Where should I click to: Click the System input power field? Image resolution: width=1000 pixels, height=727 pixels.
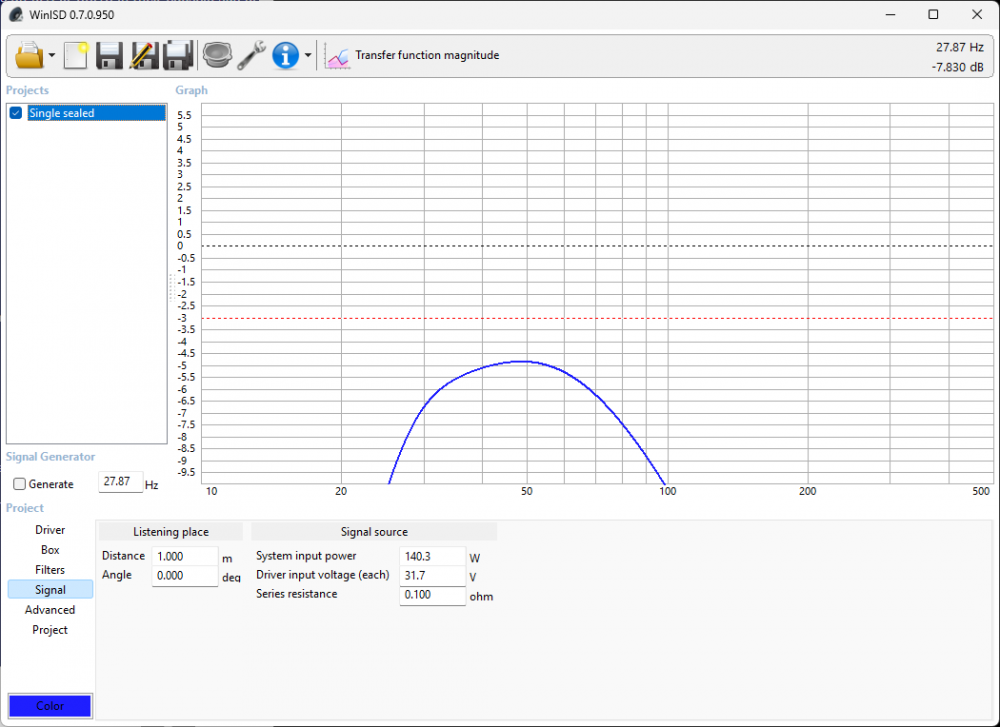432,556
